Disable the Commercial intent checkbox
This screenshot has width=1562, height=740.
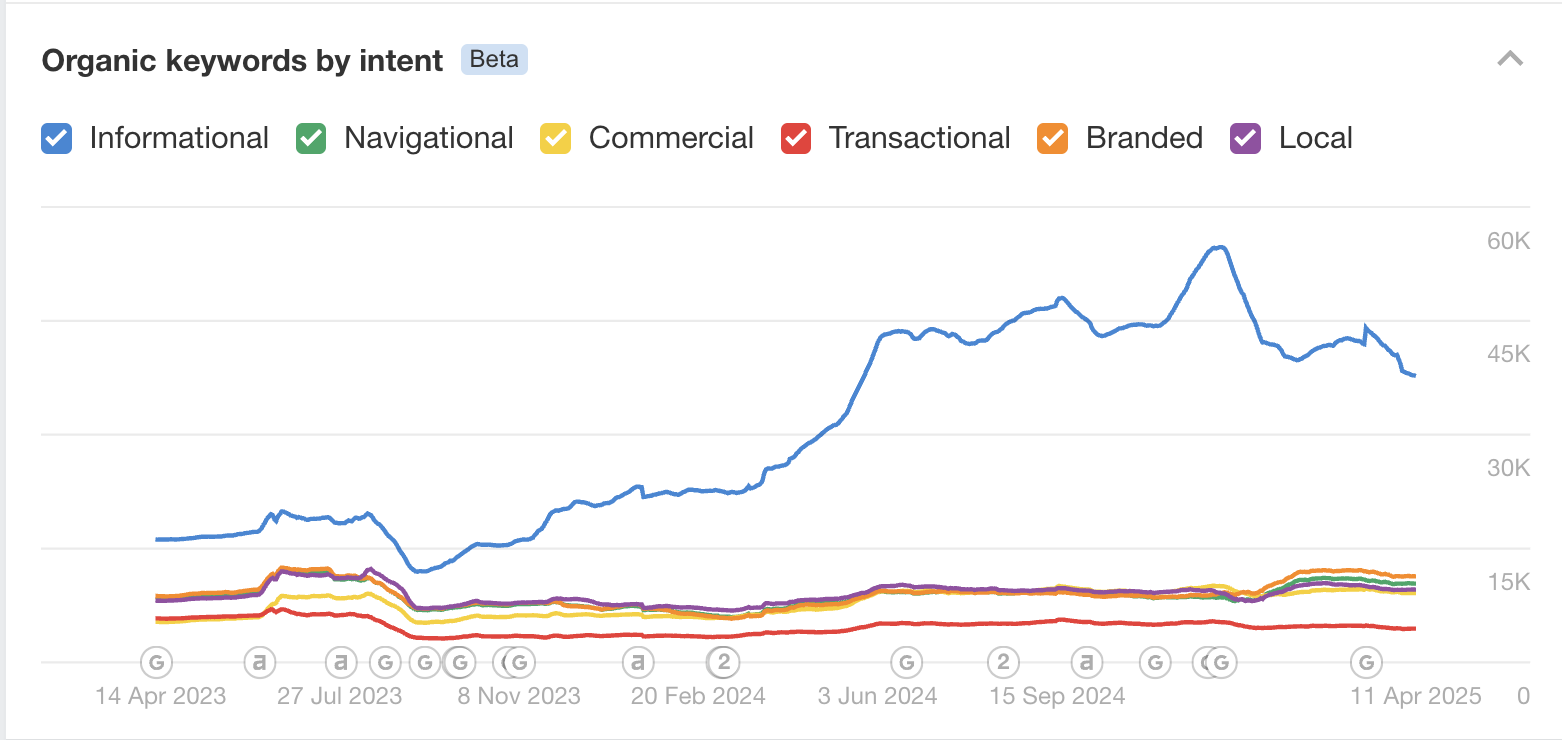(555, 138)
